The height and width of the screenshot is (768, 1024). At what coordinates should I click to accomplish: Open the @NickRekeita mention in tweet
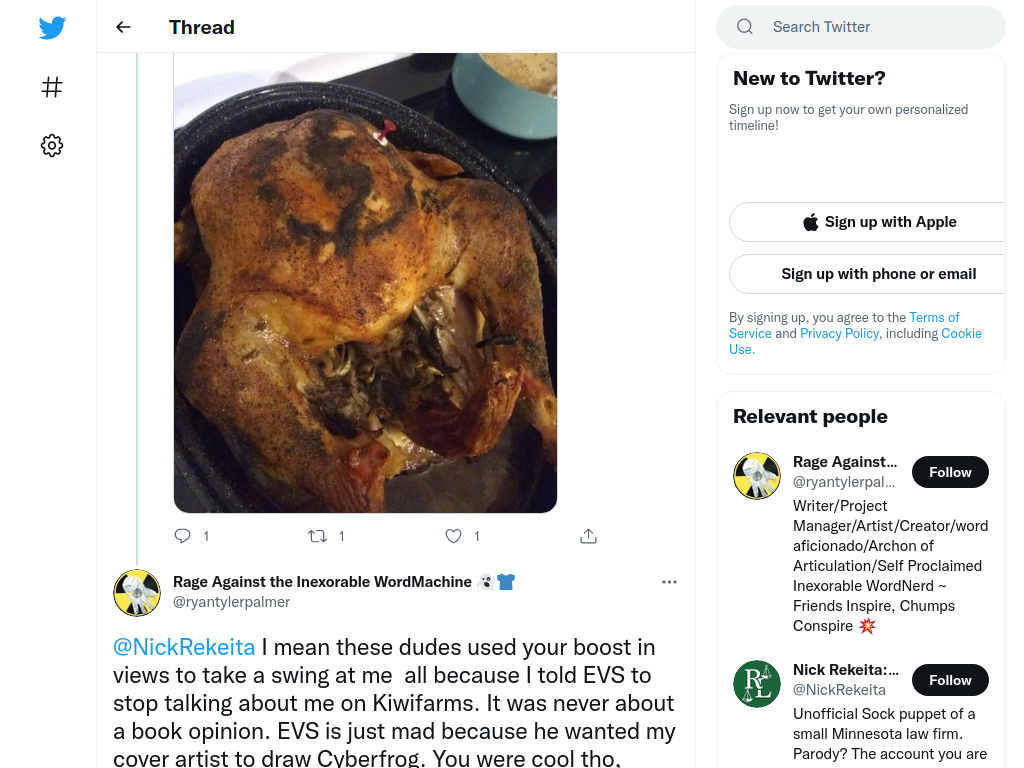point(184,647)
